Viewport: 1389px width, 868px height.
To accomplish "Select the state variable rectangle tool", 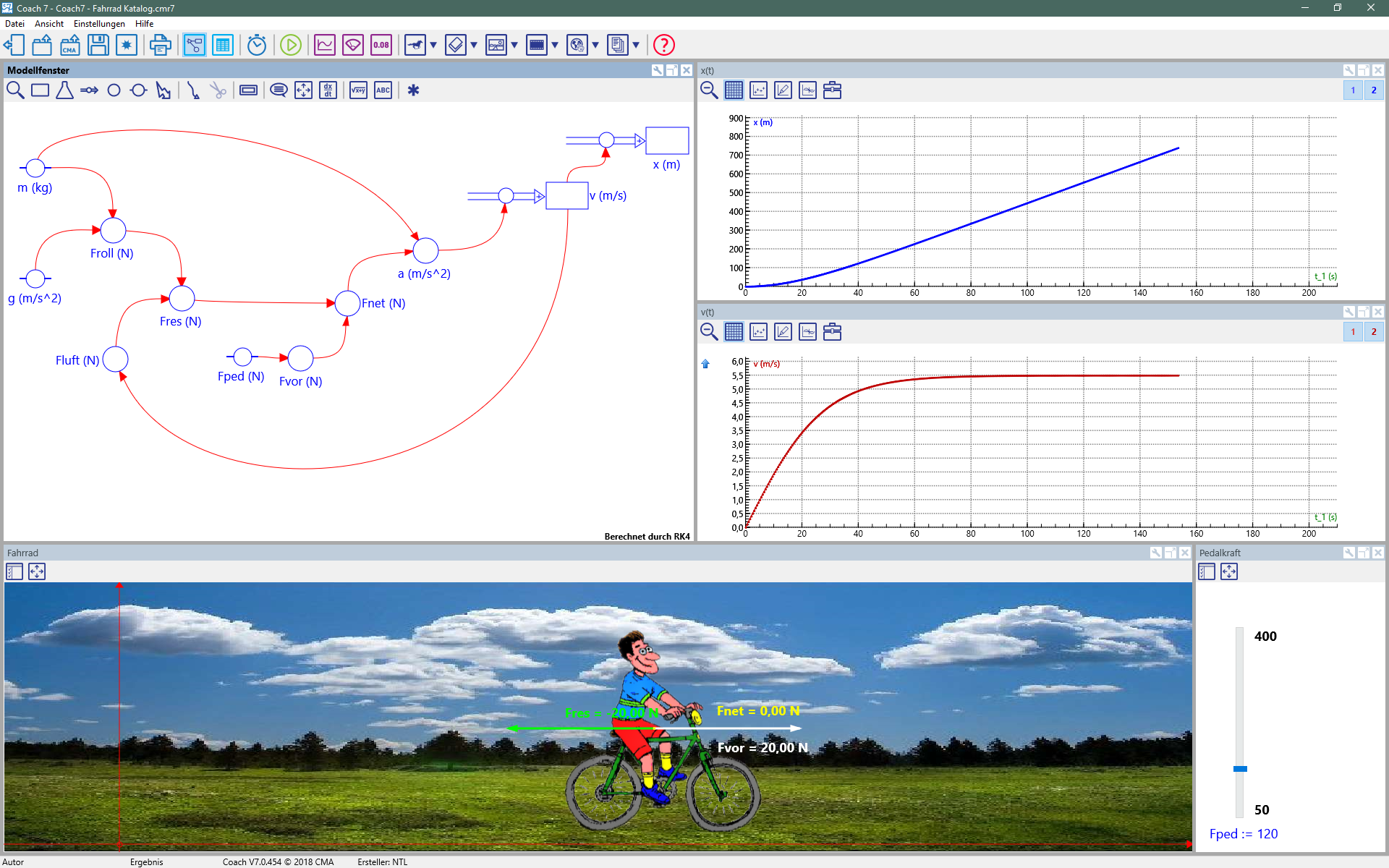I will [x=40, y=90].
